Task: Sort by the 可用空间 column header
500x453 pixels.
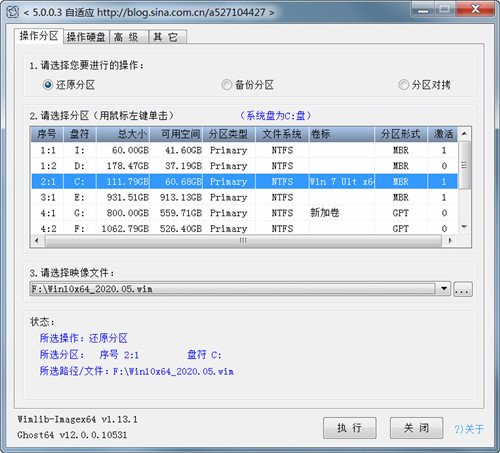Action: click(x=176, y=134)
